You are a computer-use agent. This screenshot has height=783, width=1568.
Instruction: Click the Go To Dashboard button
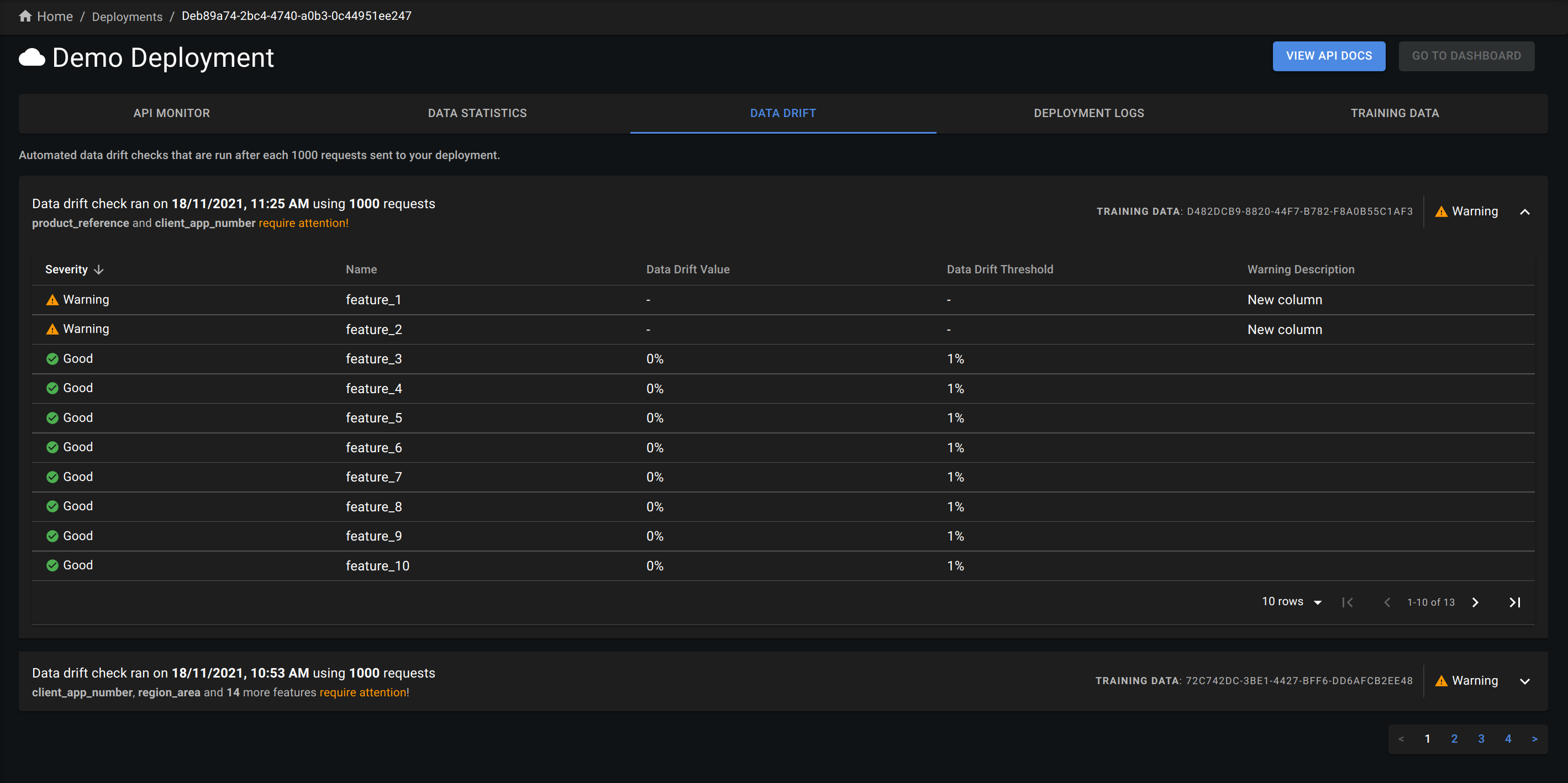point(1466,56)
